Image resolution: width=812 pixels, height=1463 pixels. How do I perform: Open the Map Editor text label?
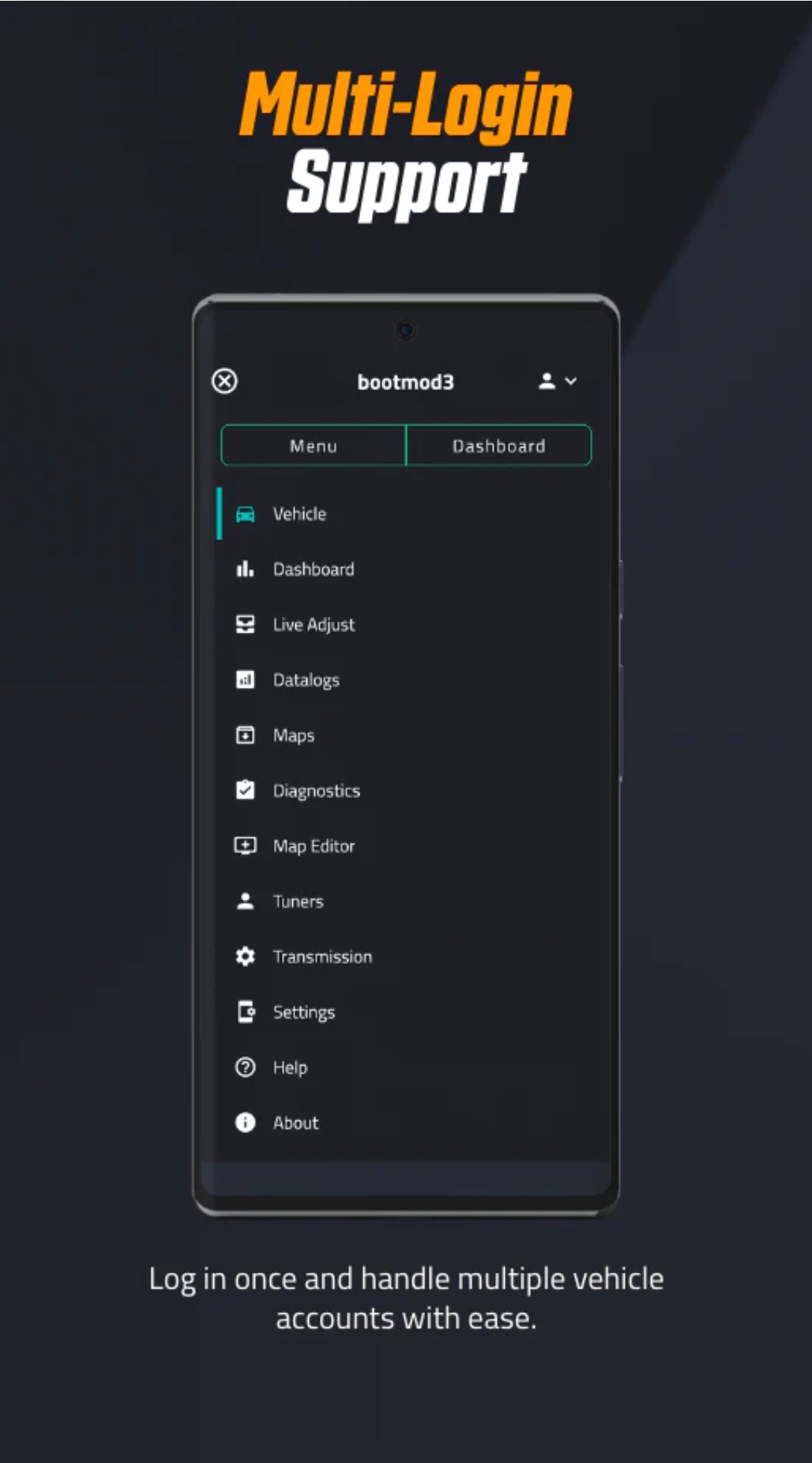pyautogui.click(x=313, y=846)
